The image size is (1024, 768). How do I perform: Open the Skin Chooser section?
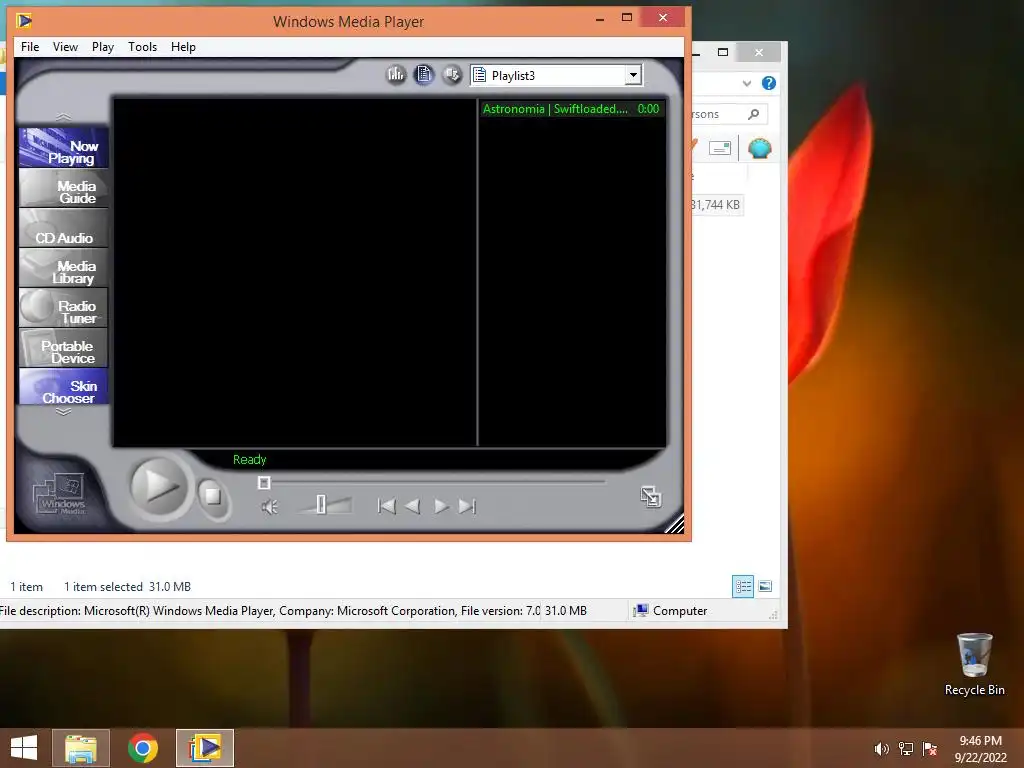(63, 387)
